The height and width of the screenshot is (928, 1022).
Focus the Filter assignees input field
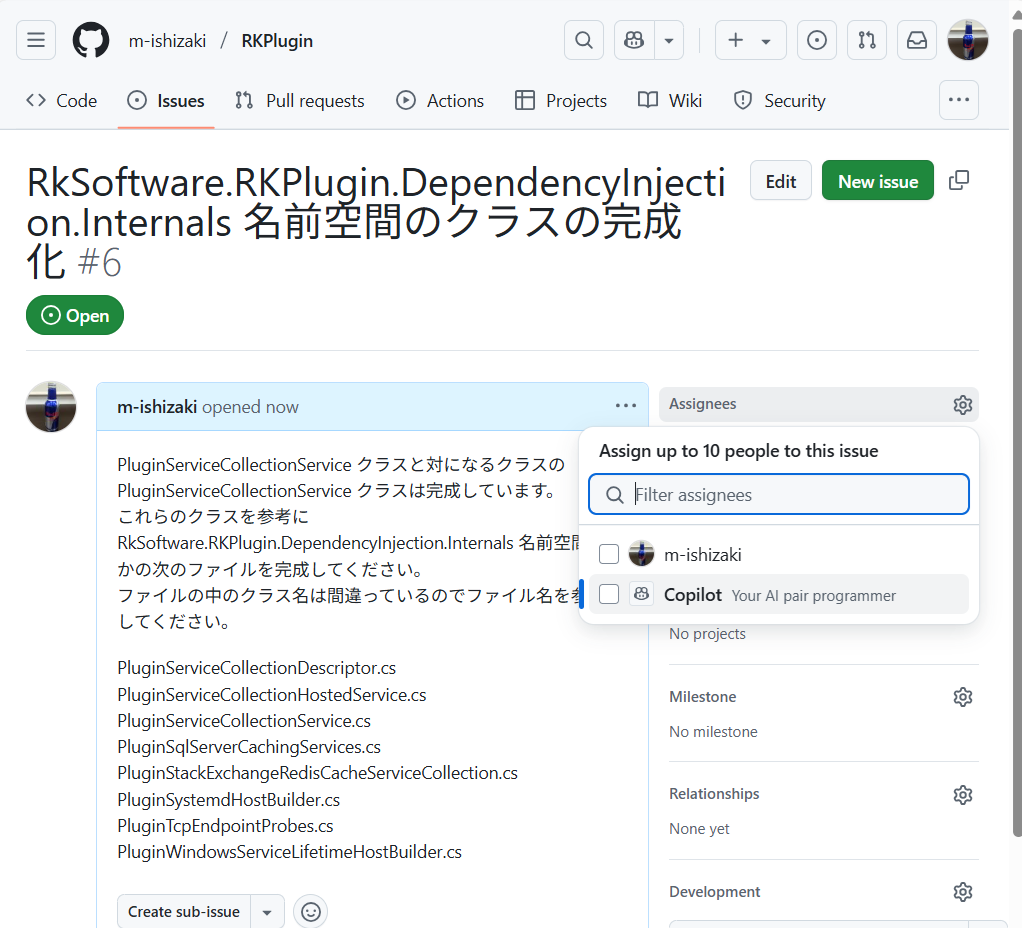(779, 495)
